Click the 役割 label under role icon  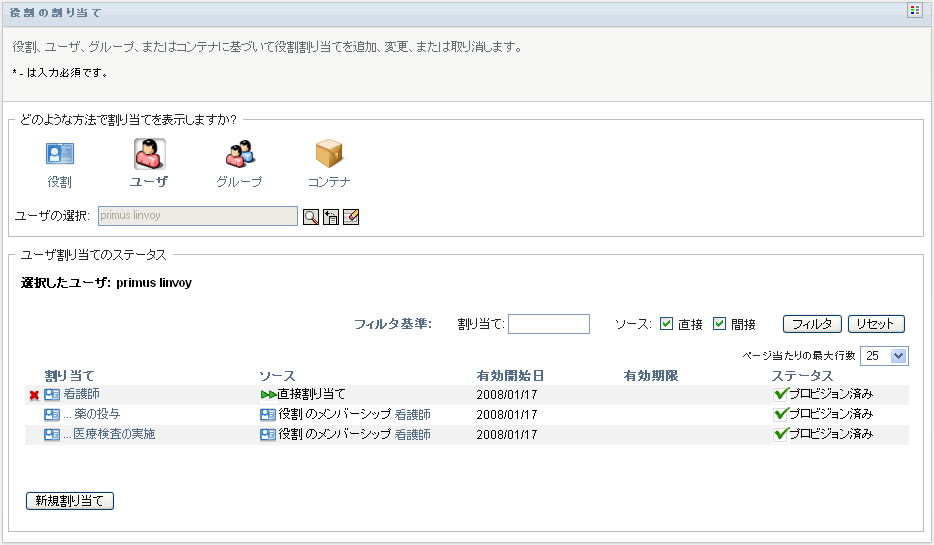(x=60, y=182)
